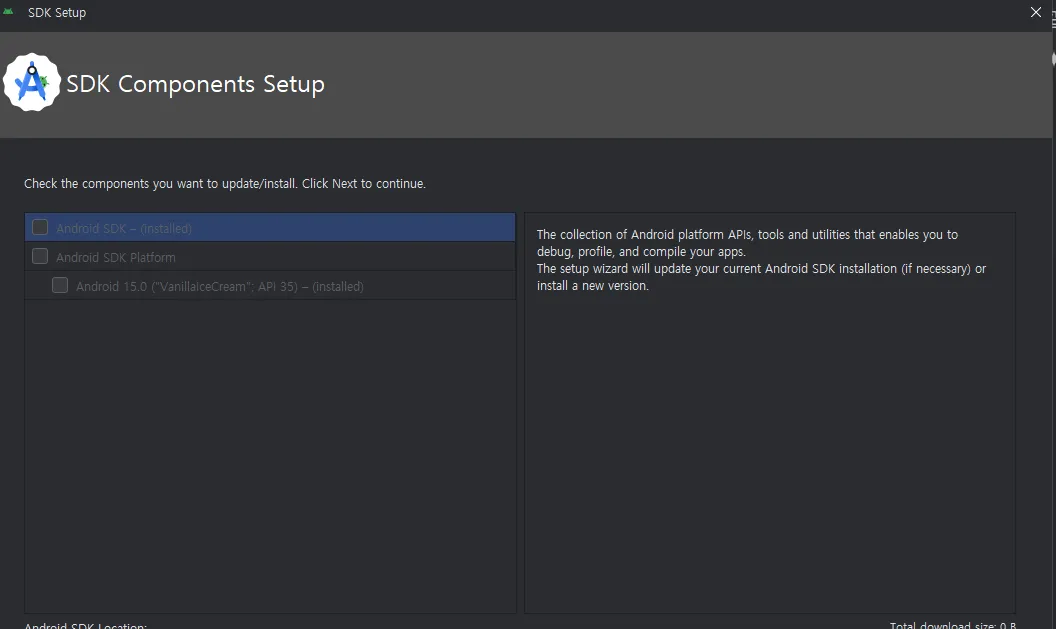
Task: Click the SDK Components Setup heading
Action: [195, 84]
